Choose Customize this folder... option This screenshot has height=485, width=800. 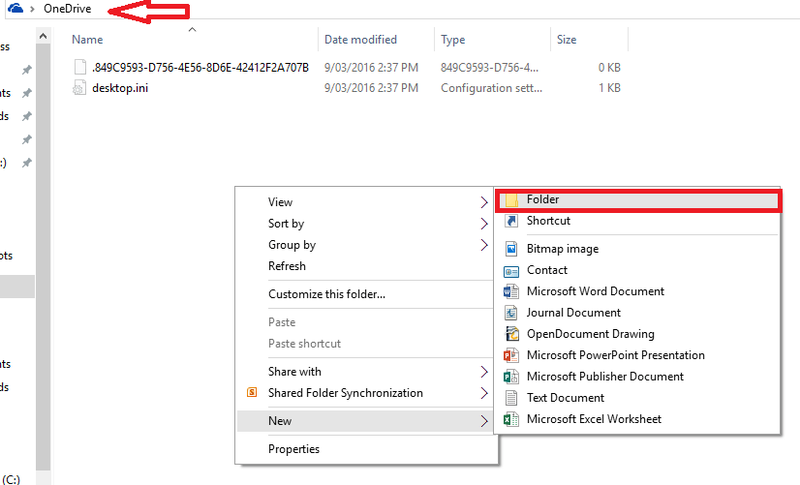[366, 294]
